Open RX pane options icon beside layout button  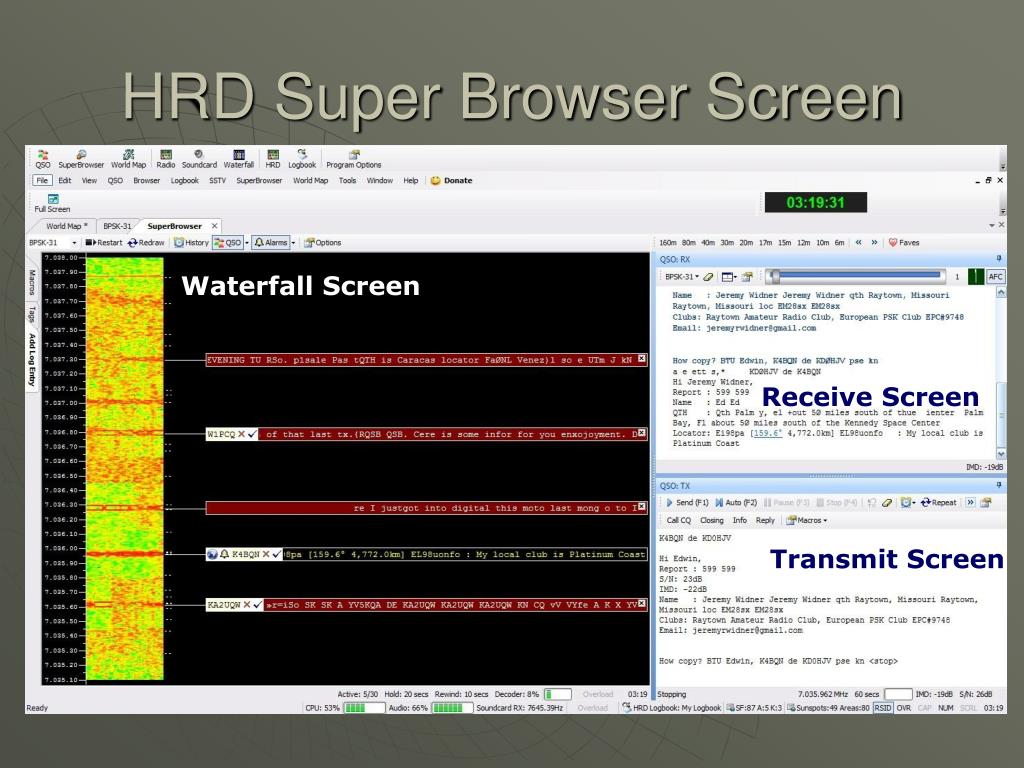pos(747,277)
